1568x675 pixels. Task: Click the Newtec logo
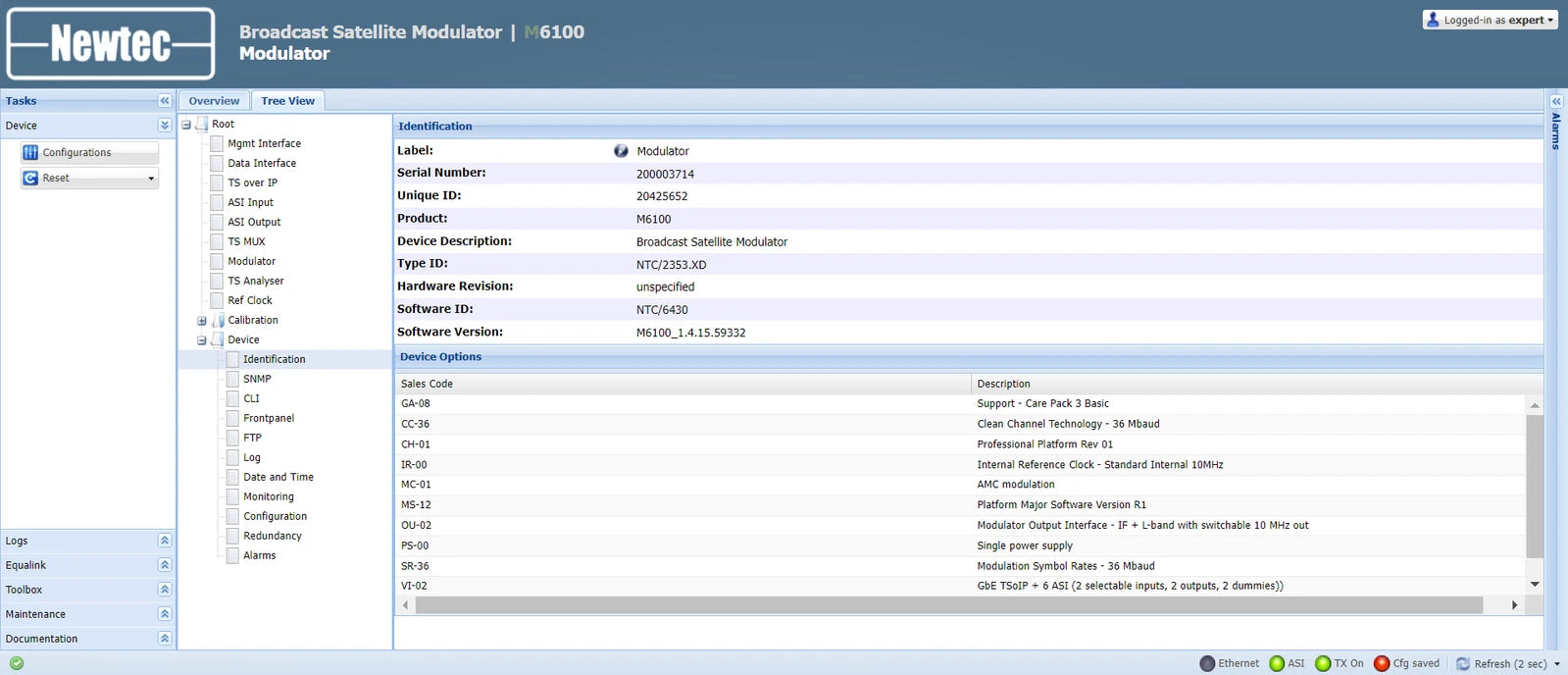click(111, 43)
